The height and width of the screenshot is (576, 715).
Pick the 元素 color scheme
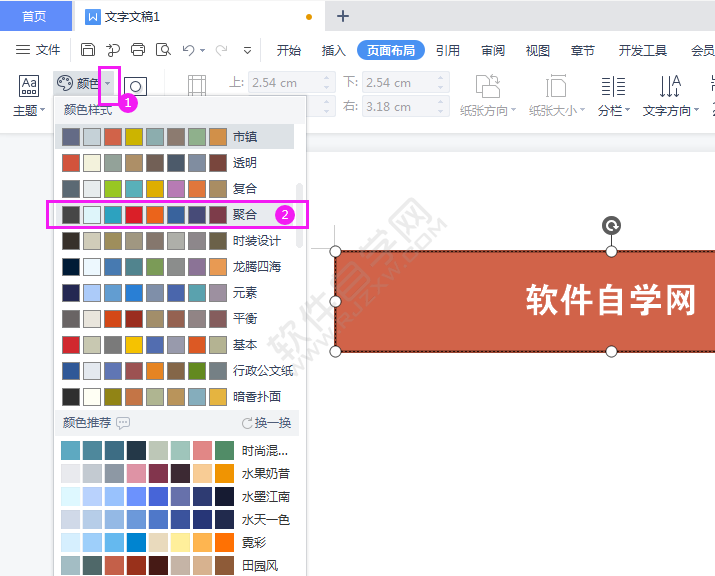coord(175,292)
